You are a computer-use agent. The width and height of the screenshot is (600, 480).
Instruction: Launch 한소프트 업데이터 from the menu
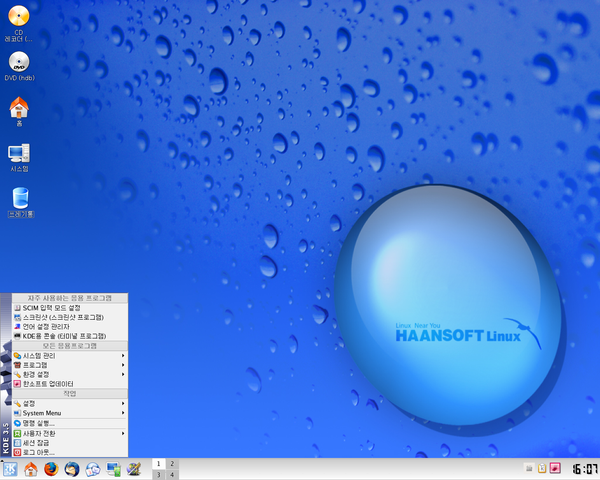pyautogui.click(x=70, y=384)
